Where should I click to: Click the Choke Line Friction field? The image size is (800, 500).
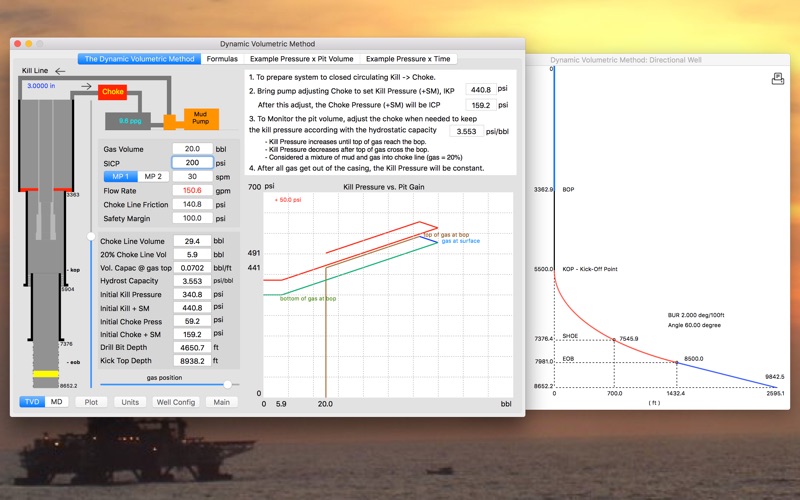pyautogui.click(x=192, y=204)
